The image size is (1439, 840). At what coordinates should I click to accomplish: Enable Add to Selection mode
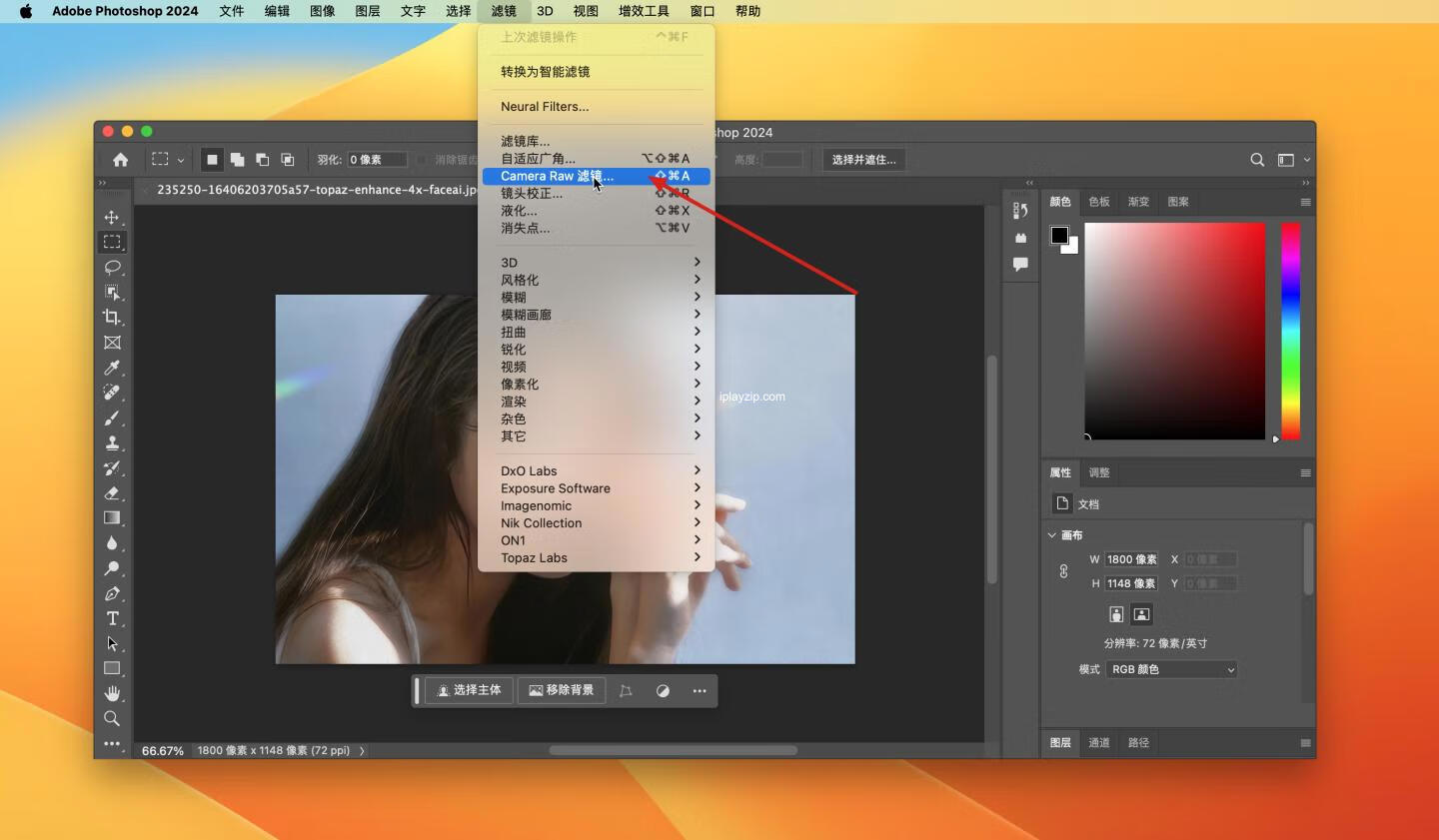[237, 160]
